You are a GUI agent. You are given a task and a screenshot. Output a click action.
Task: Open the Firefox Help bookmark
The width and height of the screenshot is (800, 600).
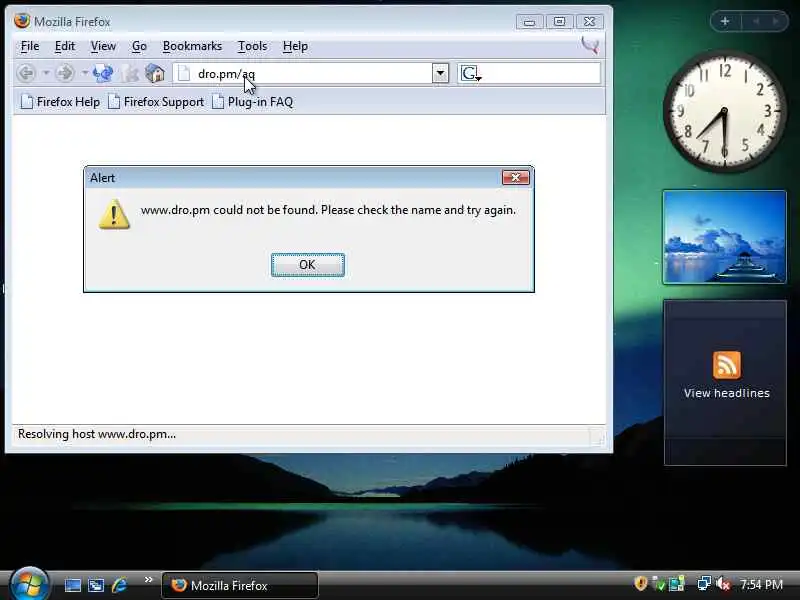click(60, 102)
